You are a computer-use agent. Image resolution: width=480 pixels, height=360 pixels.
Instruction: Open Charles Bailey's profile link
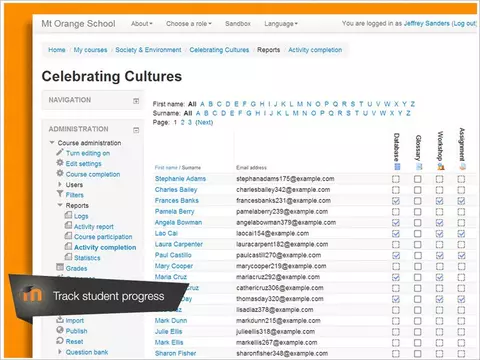pyautogui.click(x=176, y=190)
